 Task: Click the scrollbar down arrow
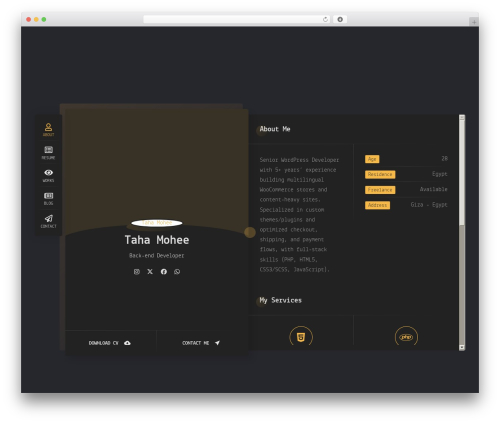point(462,347)
